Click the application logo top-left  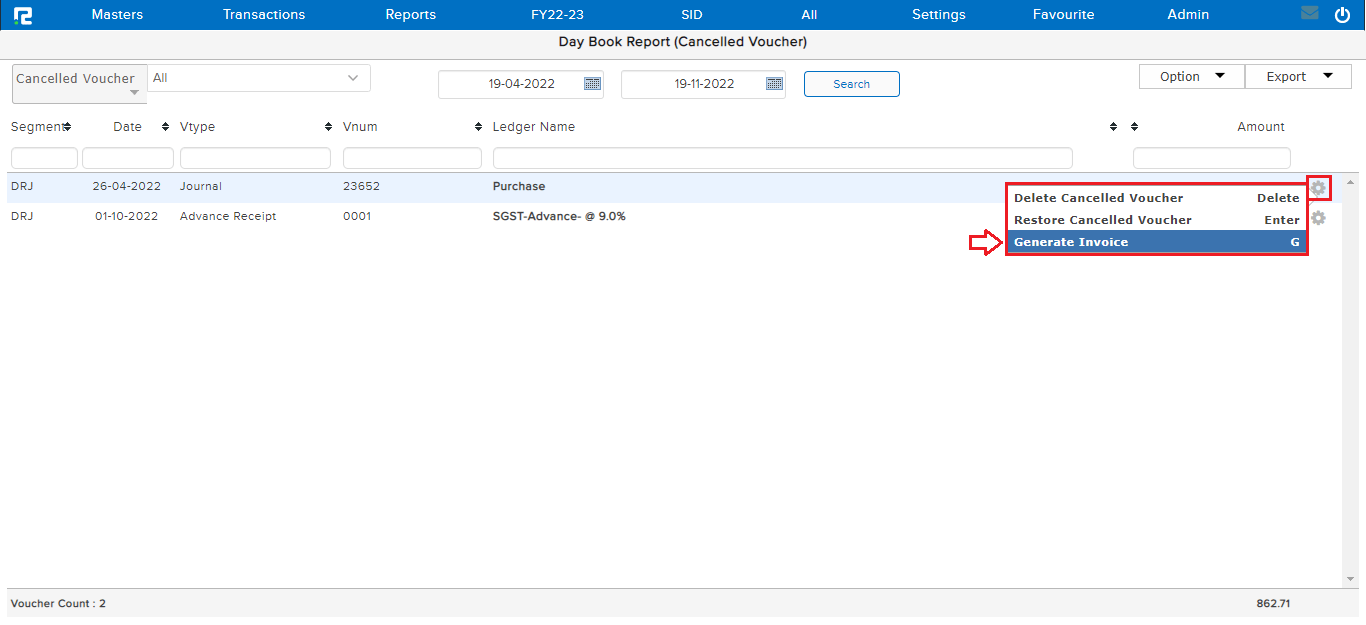[22, 14]
